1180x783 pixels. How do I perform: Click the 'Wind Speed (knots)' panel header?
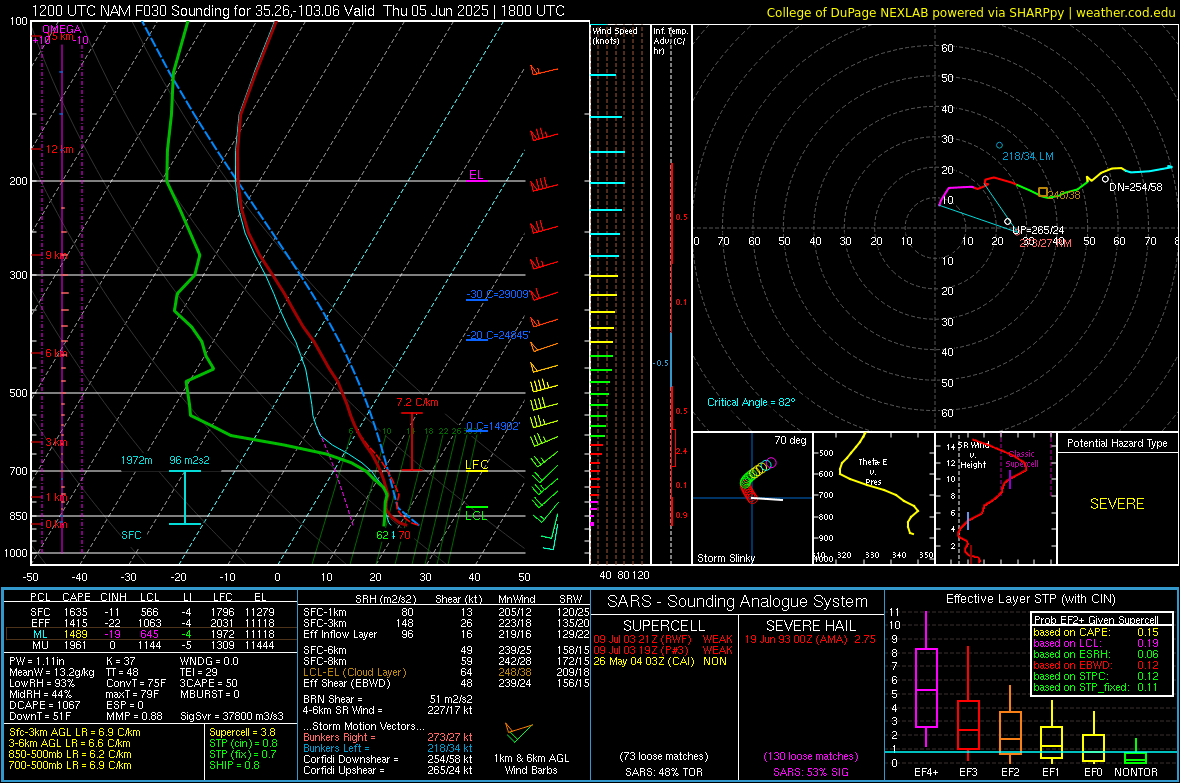click(x=615, y=35)
